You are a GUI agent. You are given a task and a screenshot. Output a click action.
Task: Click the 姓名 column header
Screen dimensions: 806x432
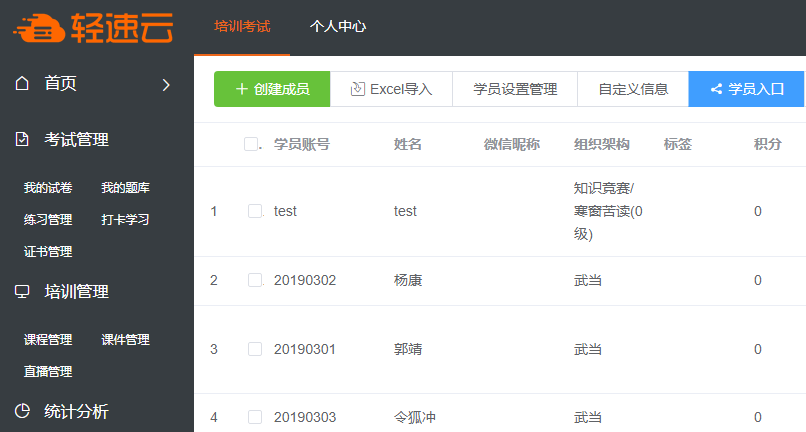pos(408,144)
